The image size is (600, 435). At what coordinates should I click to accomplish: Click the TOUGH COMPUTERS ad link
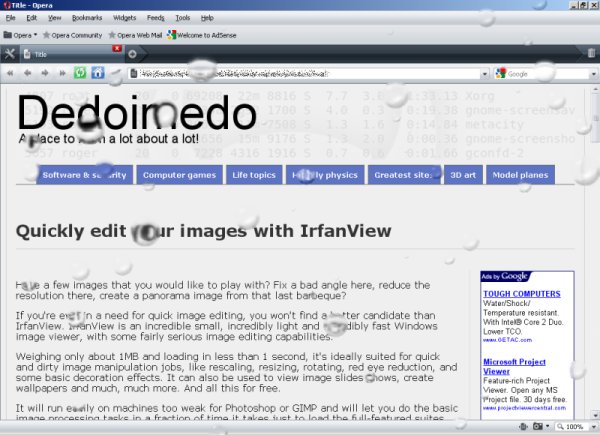tap(522, 294)
